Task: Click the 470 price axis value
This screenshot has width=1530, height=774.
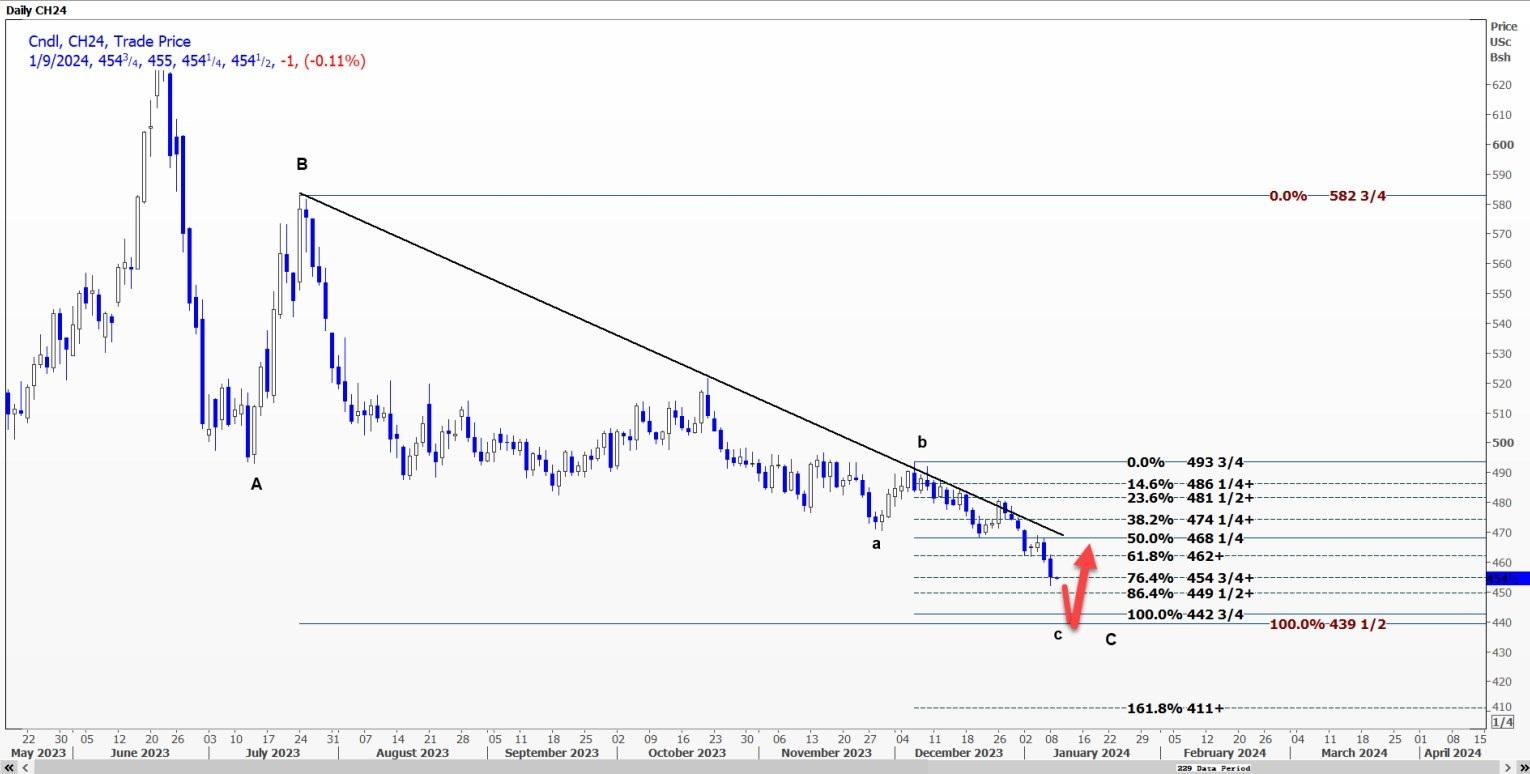Action: click(x=1501, y=533)
